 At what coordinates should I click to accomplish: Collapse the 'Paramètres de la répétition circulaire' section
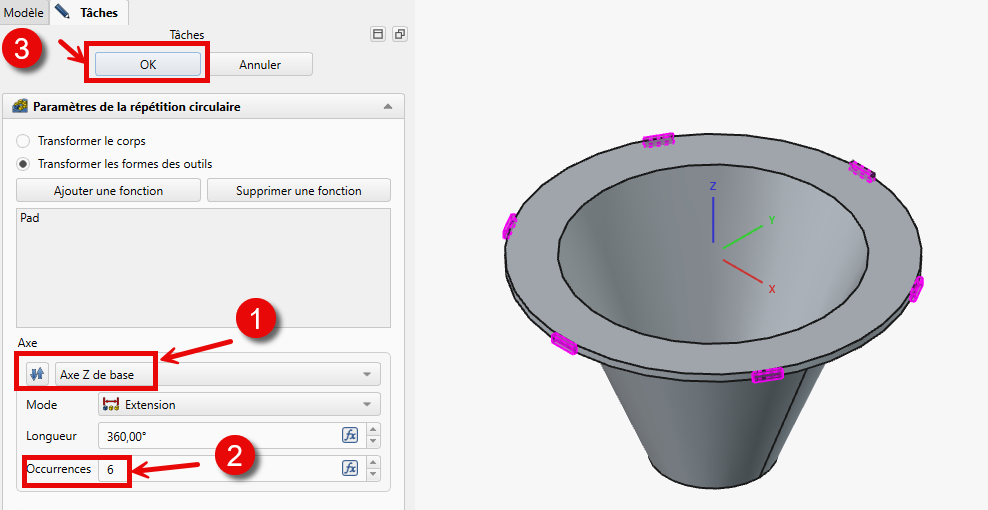(x=387, y=107)
